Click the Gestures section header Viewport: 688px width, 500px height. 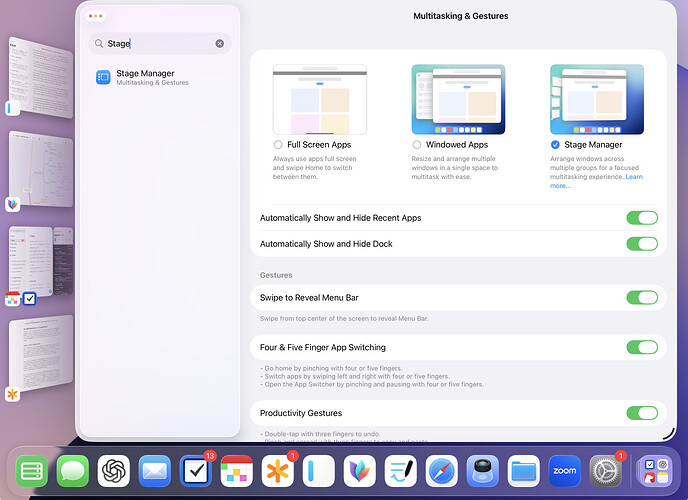pyautogui.click(x=276, y=275)
